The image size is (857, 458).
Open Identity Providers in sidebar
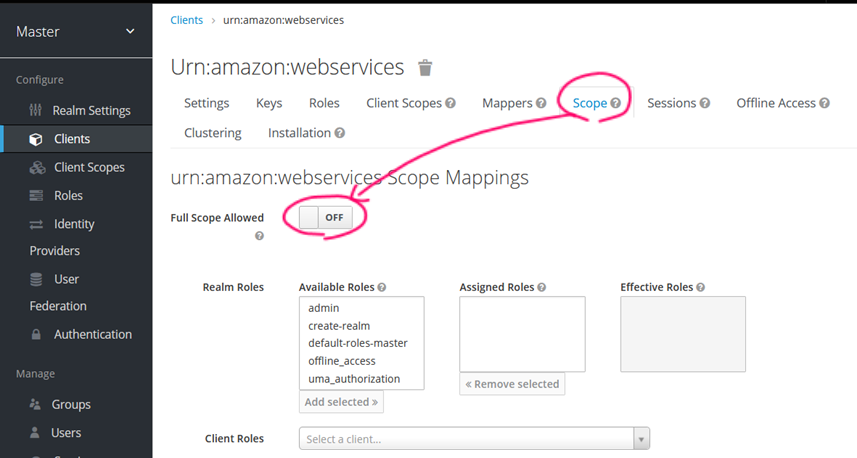click(x=62, y=237)
